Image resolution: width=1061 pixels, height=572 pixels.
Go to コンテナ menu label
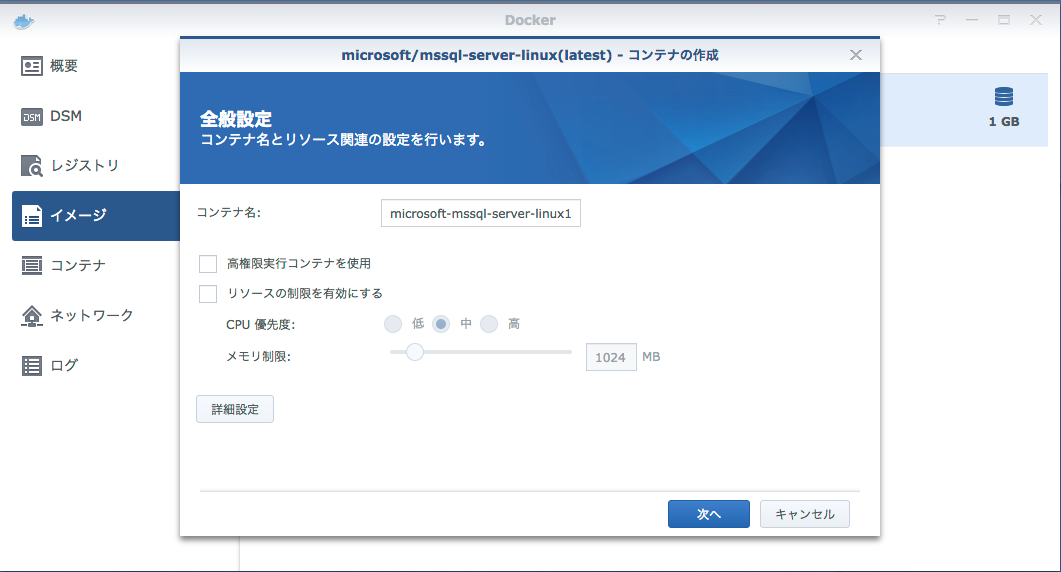pos(78,265)
